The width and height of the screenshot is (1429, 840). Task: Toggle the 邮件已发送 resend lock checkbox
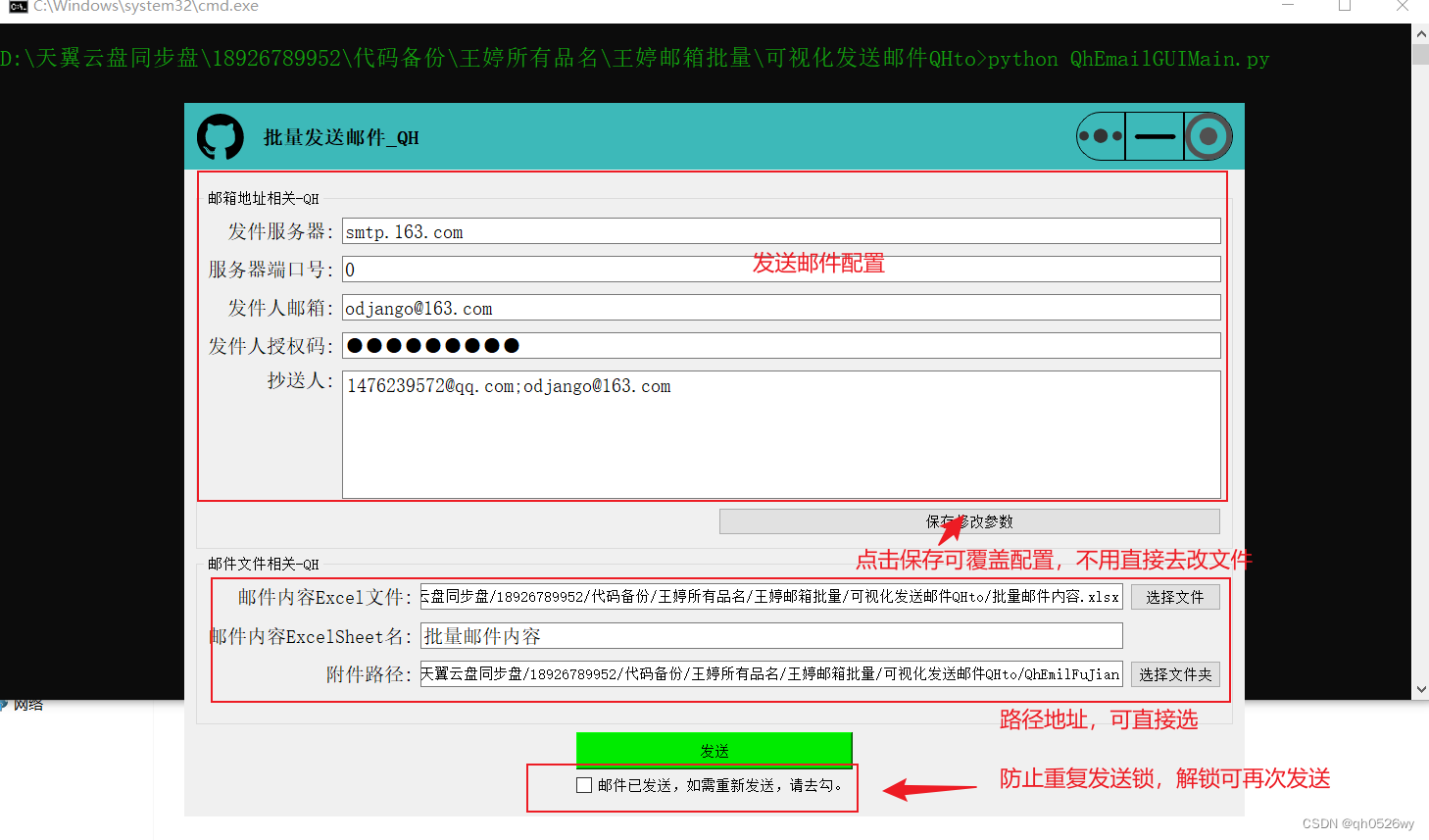584,784
